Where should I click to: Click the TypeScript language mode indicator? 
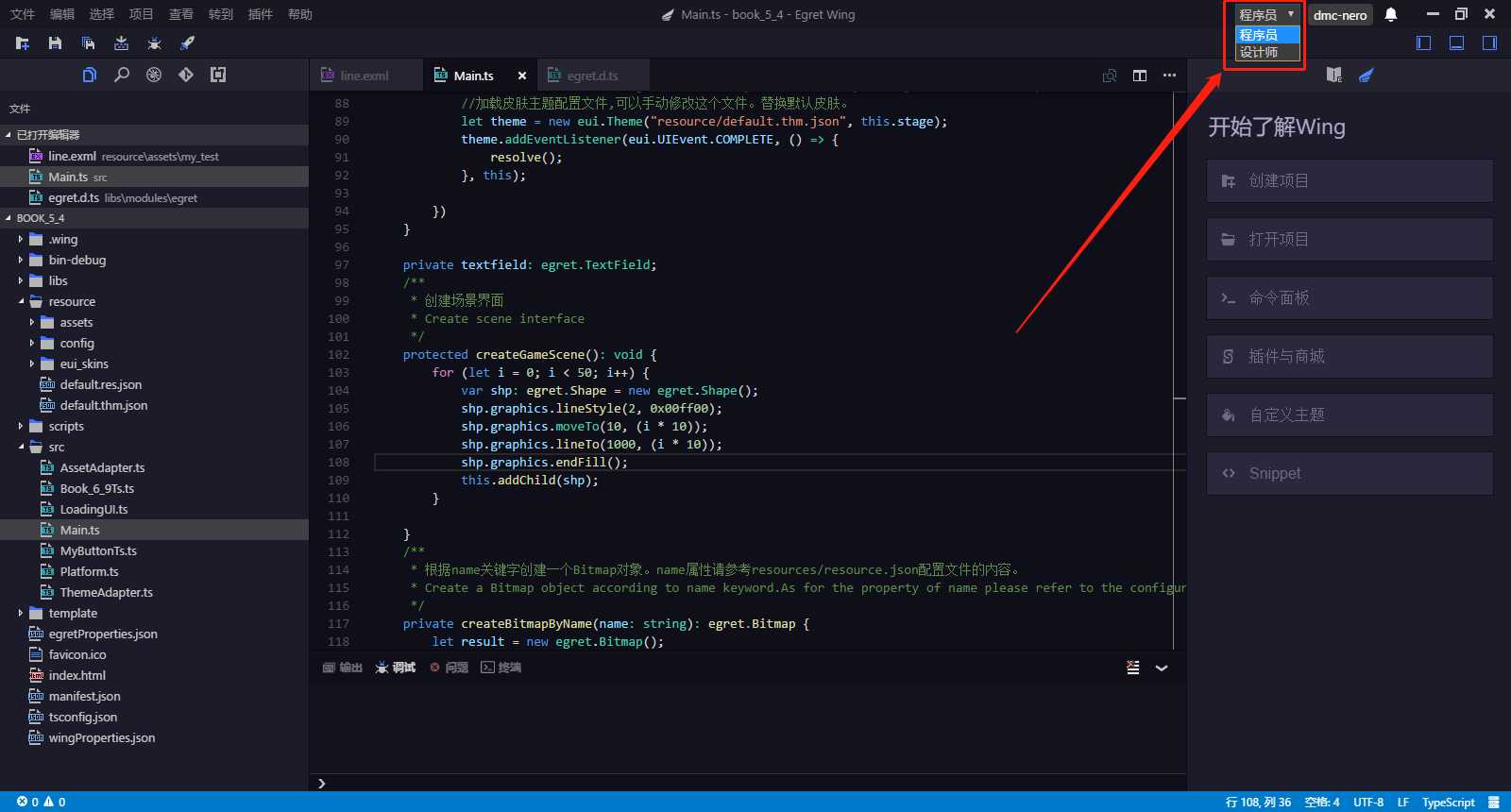click(x=1449, y=802)
